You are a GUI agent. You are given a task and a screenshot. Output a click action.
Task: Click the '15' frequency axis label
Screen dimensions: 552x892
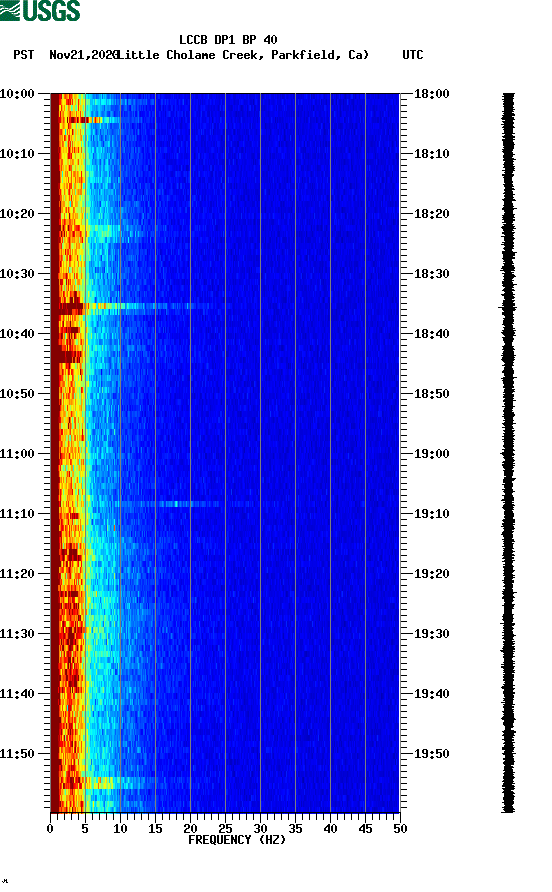click(155, 829)
